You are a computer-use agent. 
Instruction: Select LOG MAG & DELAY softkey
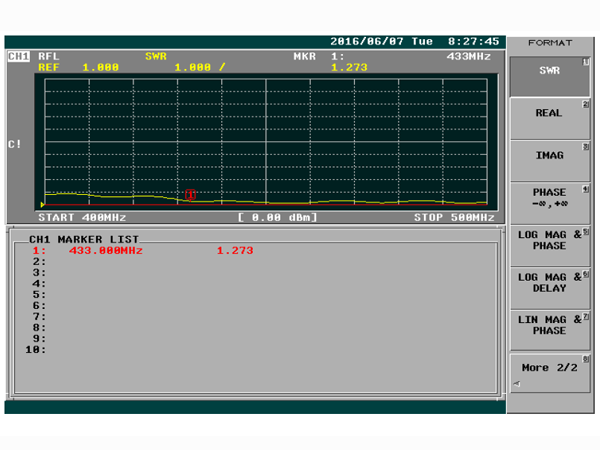pyautogui.click(x=549, y=289)
